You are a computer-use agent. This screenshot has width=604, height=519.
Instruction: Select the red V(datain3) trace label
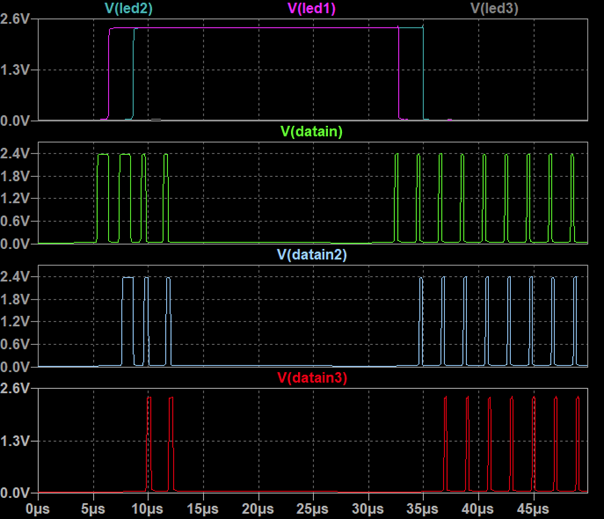pos(311,377)
